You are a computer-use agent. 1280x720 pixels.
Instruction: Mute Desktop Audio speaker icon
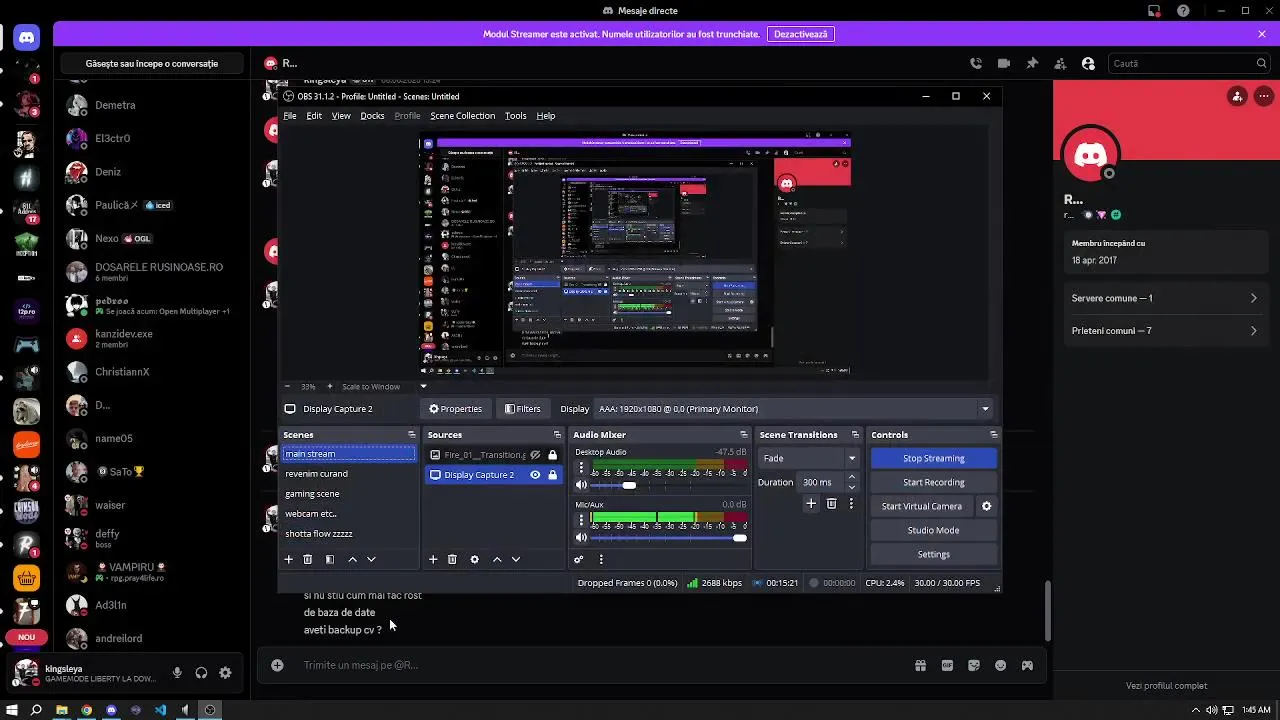tap(581, 485)
